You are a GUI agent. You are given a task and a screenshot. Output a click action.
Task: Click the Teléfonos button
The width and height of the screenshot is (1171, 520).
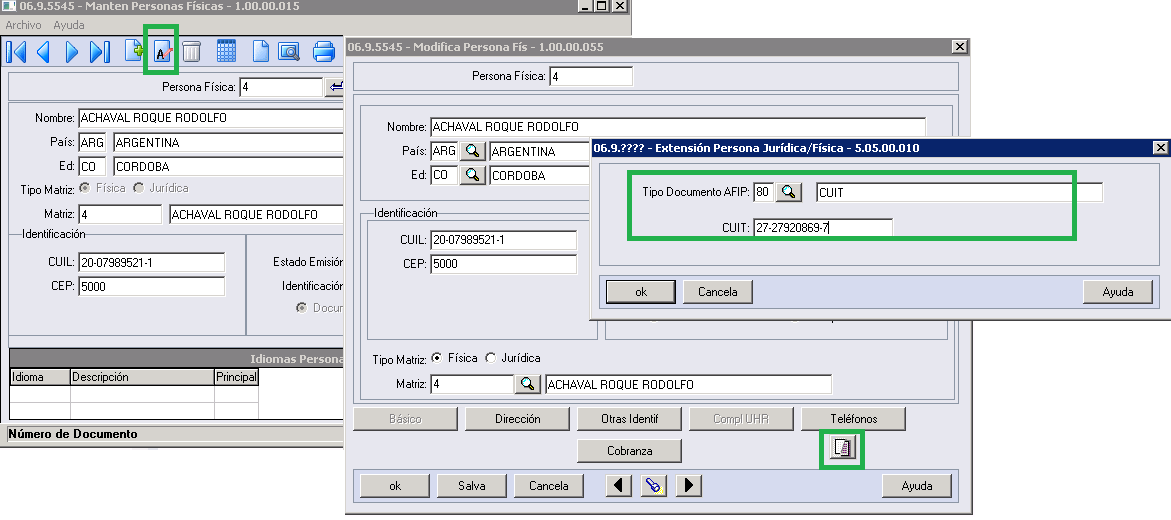[x=854, y=419]
